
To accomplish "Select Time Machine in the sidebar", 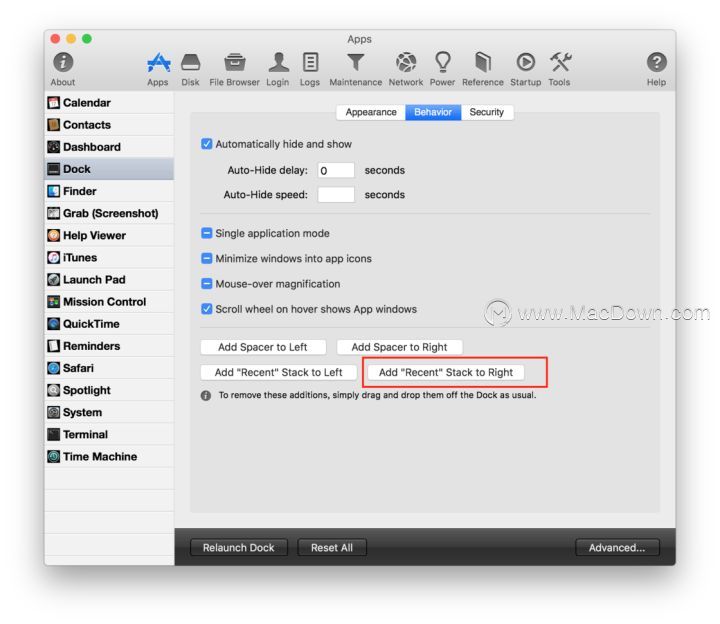I will pos(109,456).
